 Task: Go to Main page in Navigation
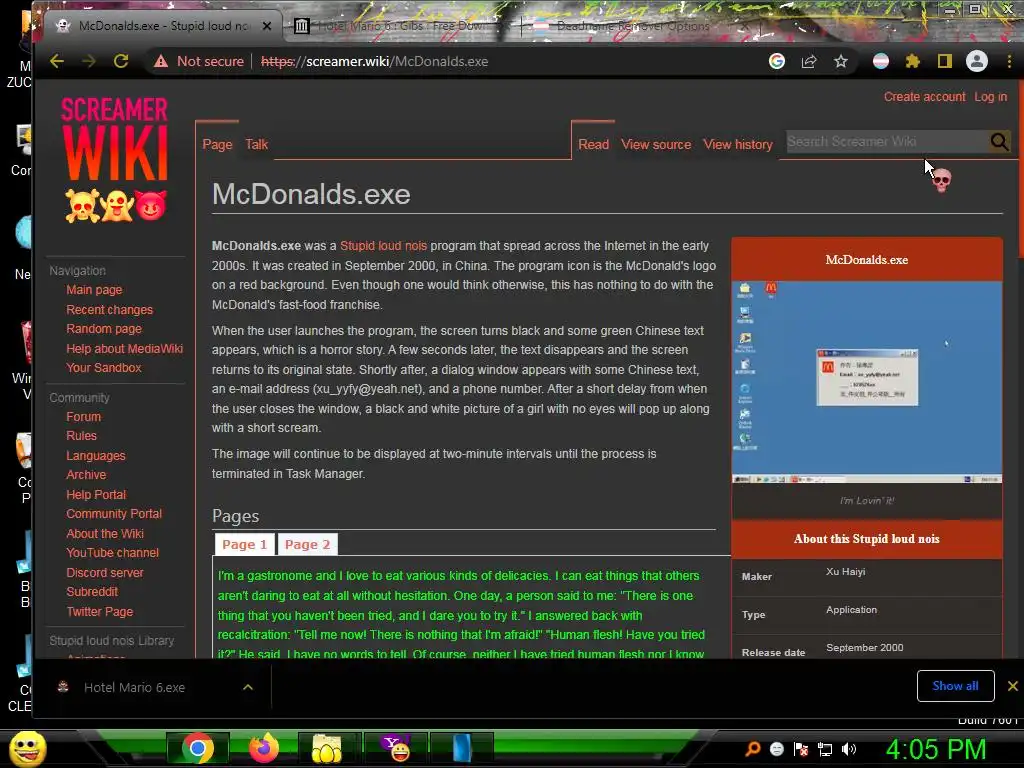click(94, 290)
